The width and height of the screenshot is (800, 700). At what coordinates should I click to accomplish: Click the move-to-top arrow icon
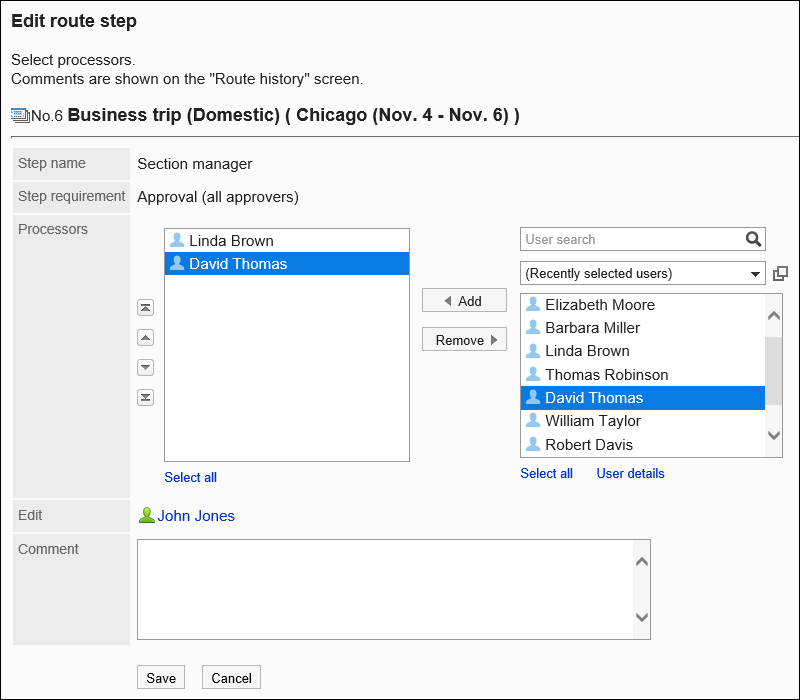pyautogui.click(x=145, y=308)
